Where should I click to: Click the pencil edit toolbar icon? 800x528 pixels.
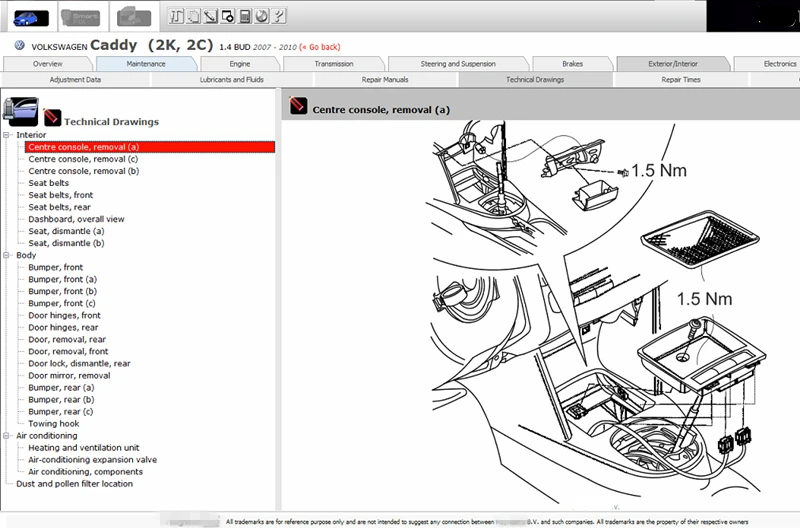tap(210, 16)
